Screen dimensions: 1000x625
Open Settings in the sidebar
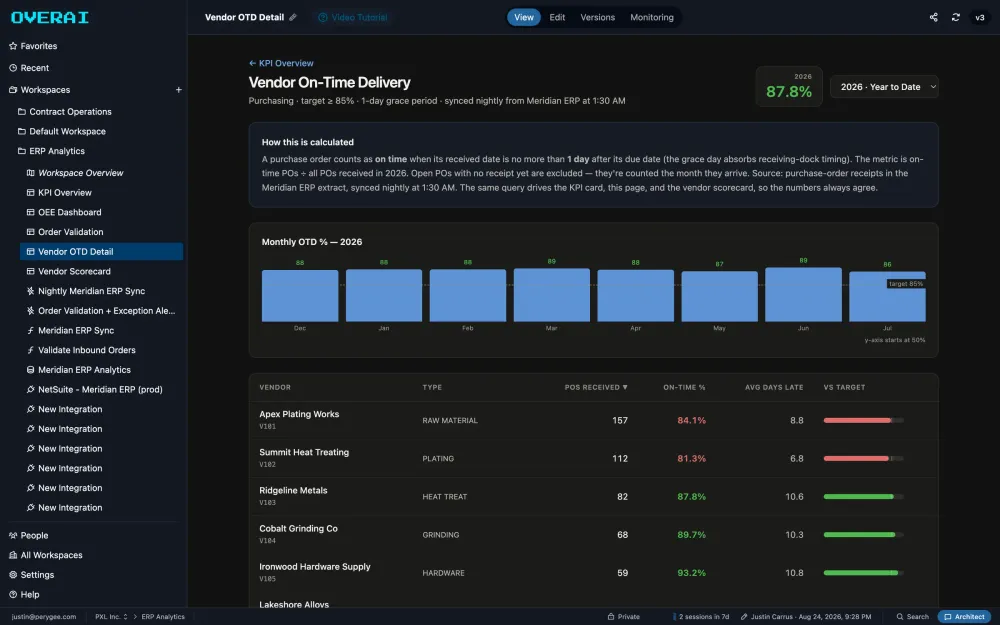tap(31, 575)
